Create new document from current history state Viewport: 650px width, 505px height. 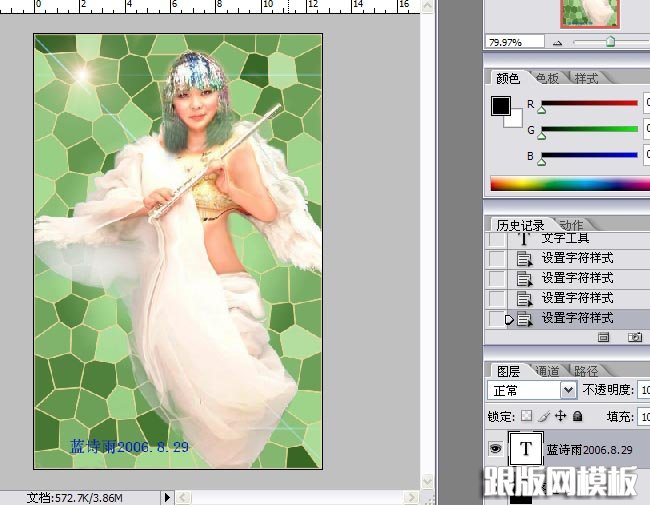[604, 339]
